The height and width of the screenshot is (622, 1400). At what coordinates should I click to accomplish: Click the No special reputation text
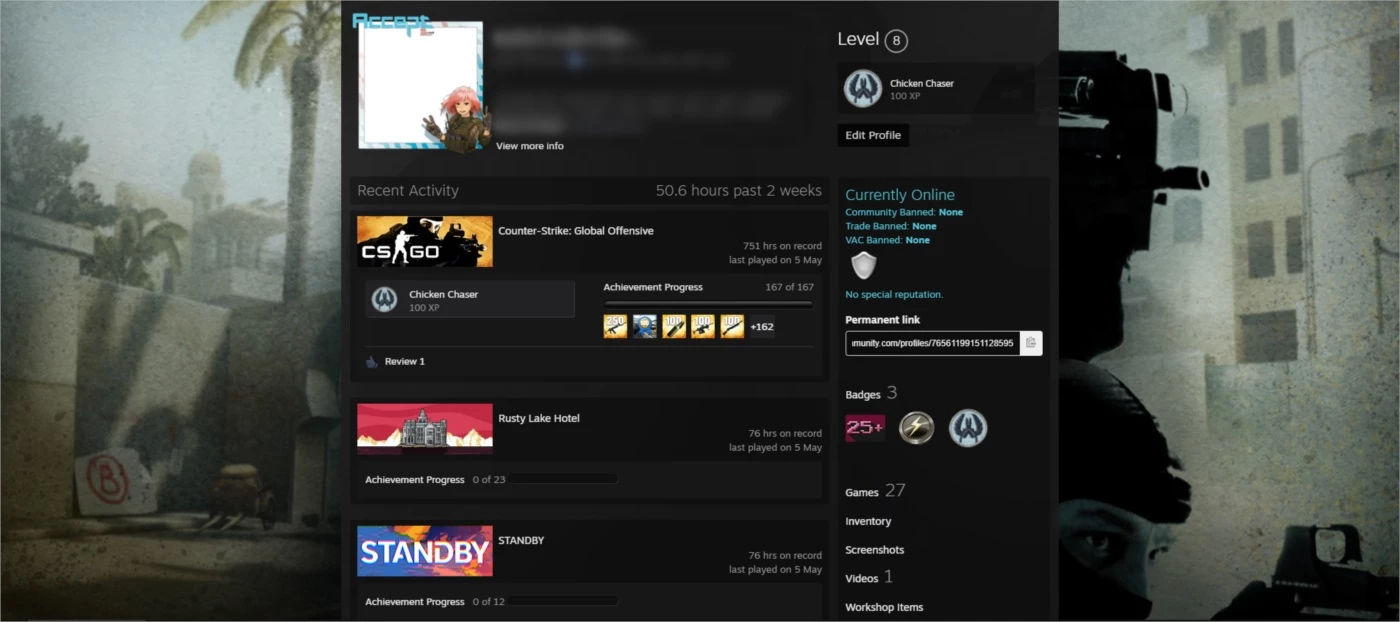[x=894, y=295]
